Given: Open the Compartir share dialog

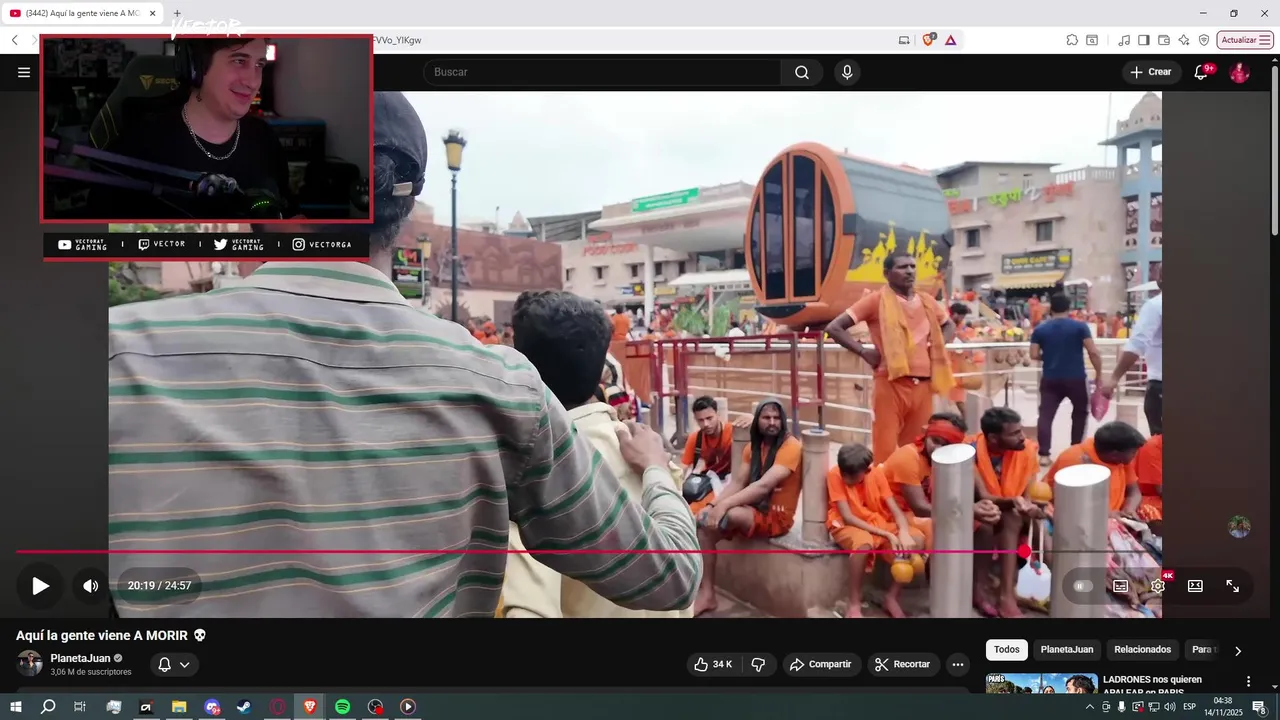Looking at the screenshot, I should [821, 664].
